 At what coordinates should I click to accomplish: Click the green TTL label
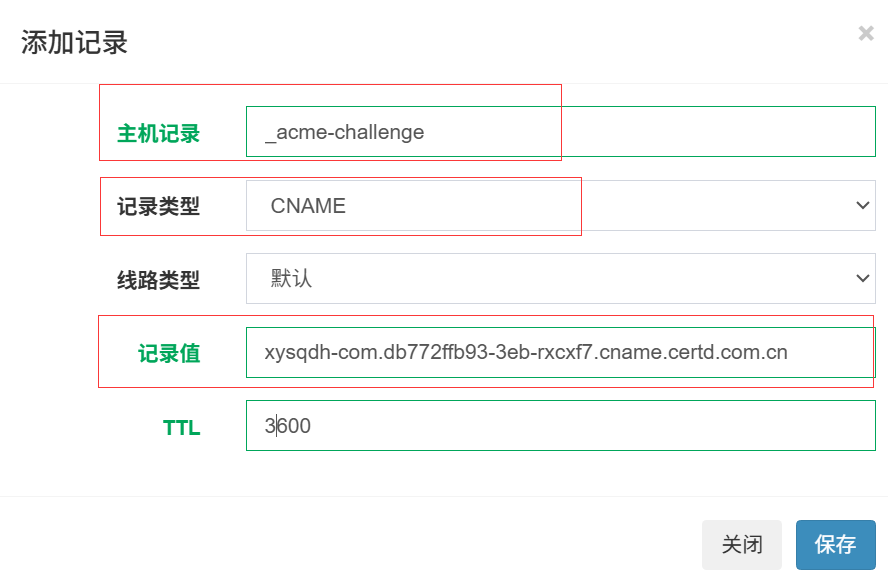[182, 428]
